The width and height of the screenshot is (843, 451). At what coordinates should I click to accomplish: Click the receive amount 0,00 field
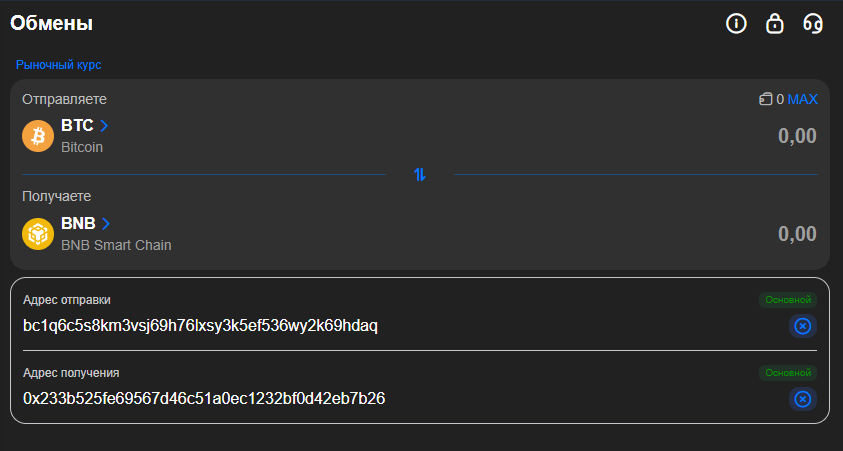pos(797,234)
